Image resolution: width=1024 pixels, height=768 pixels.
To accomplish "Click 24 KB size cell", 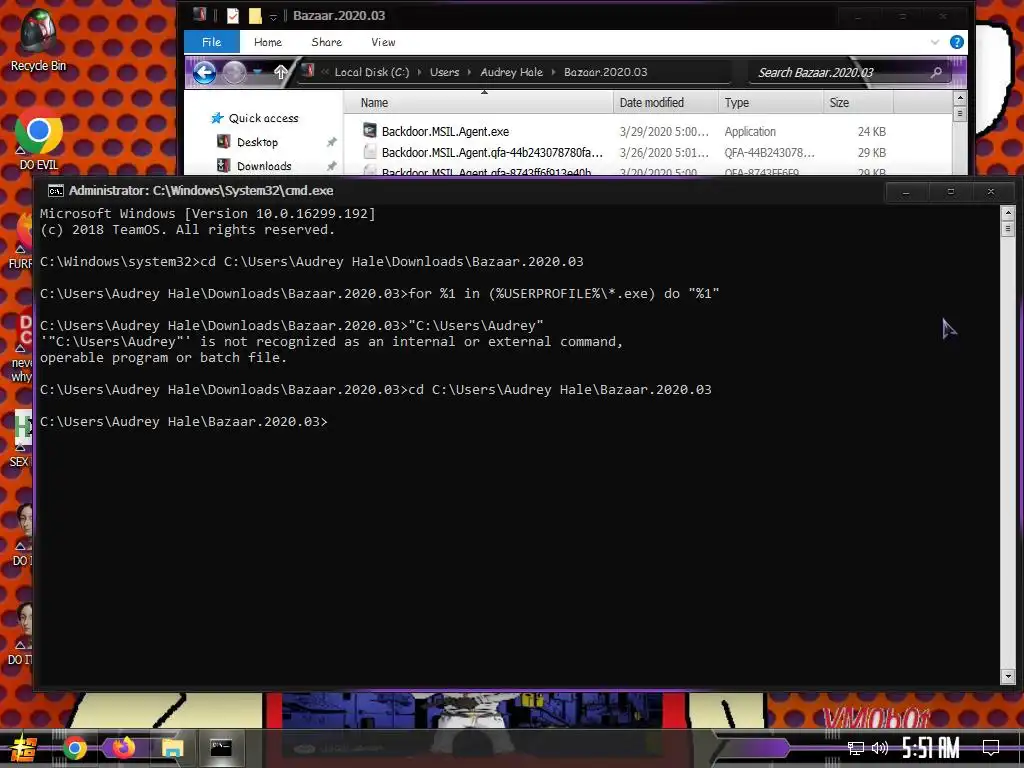I will (872, 131).
